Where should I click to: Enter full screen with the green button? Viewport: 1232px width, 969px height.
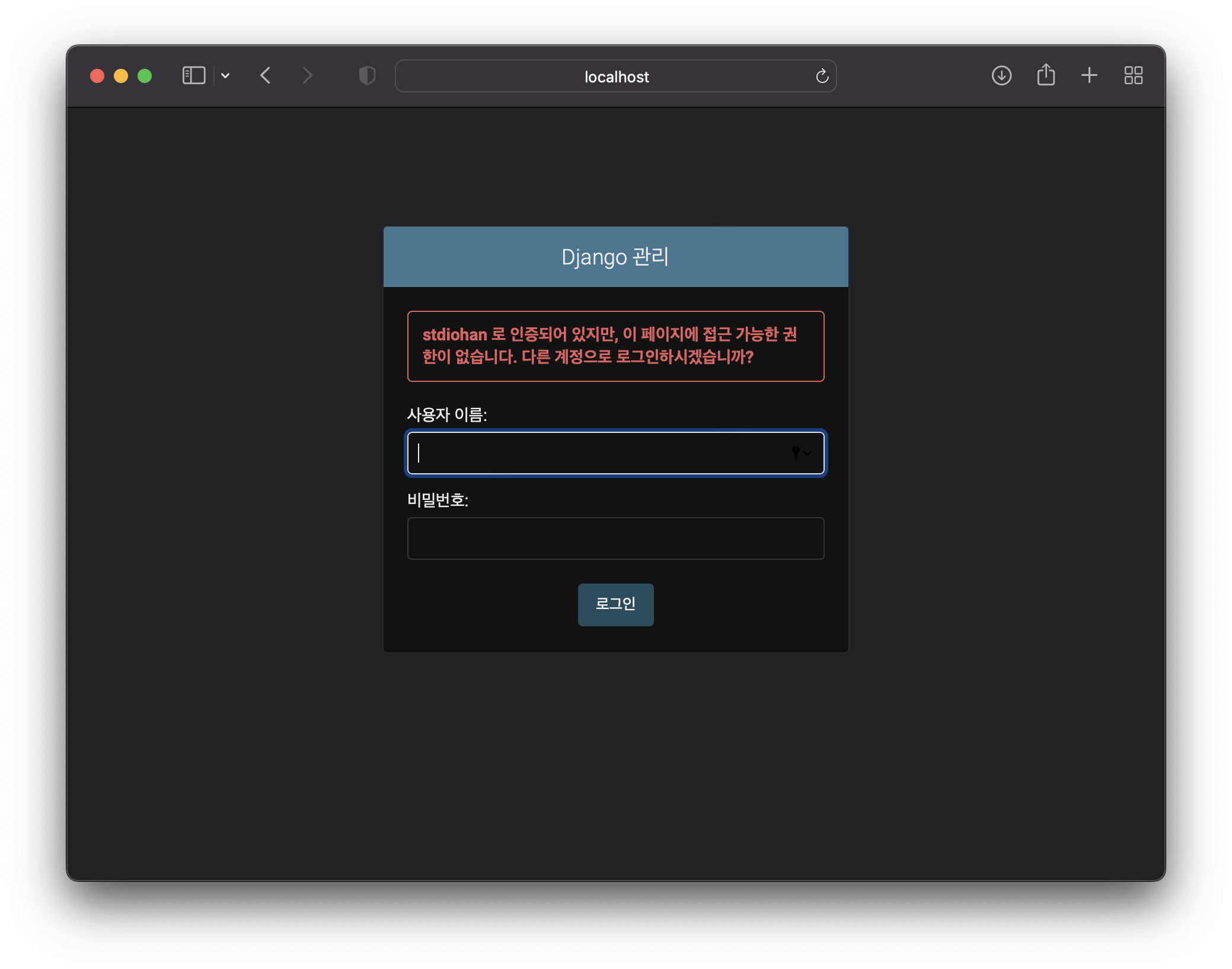click(x=145, y=76)
